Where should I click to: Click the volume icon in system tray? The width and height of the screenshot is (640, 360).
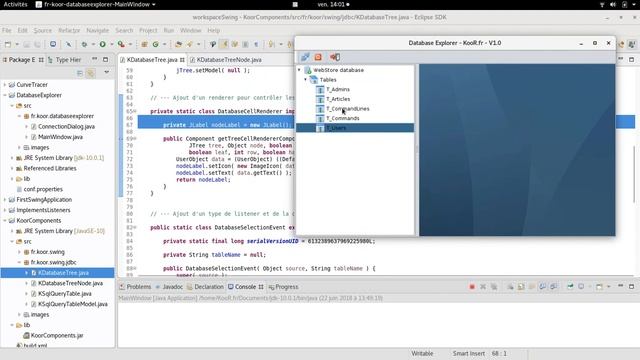[x=613, y=4]
